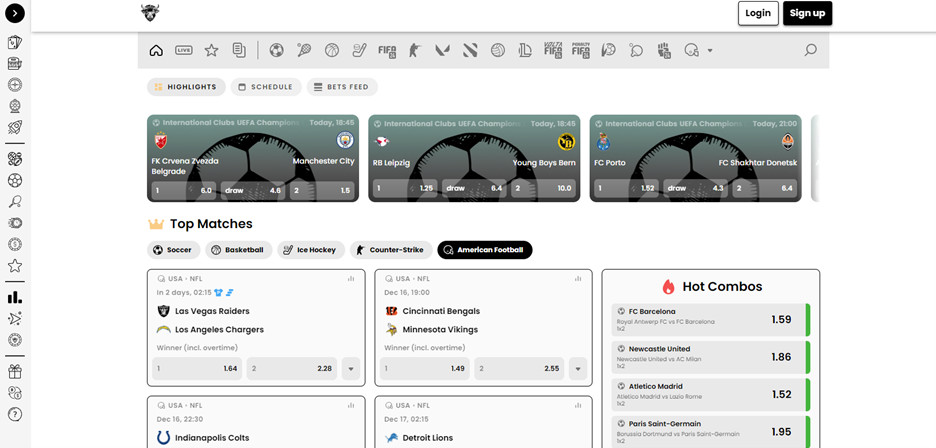Select the Soccer top matches filter
The image size is (936, 448).
[x=173, y=250]
